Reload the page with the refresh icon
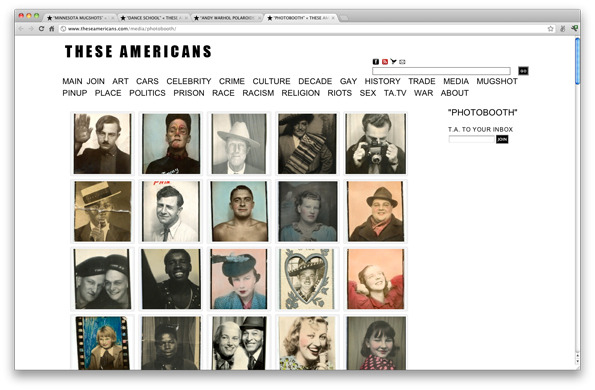The height and width of the screenshot is (390, 595). [41, 28]
